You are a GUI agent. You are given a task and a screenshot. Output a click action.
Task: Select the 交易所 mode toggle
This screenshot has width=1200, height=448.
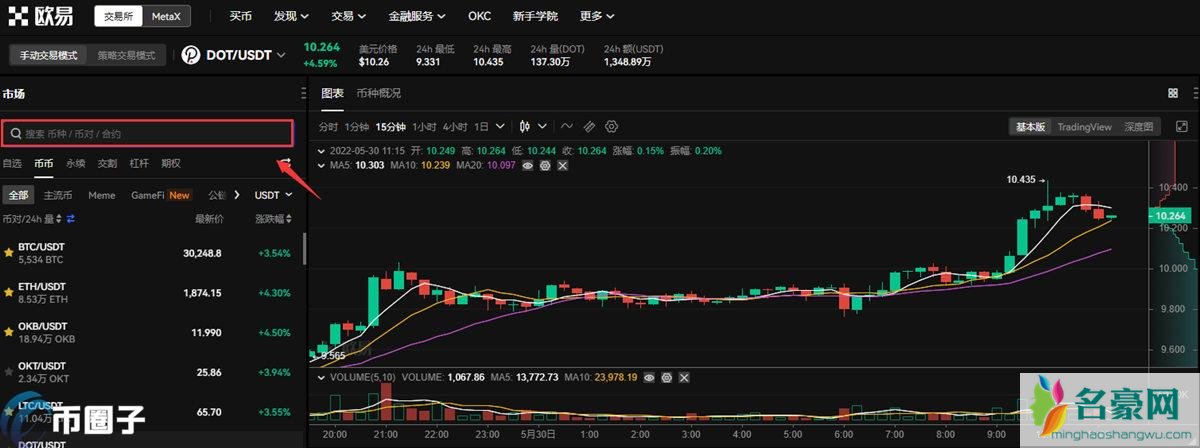click(119, 17)
